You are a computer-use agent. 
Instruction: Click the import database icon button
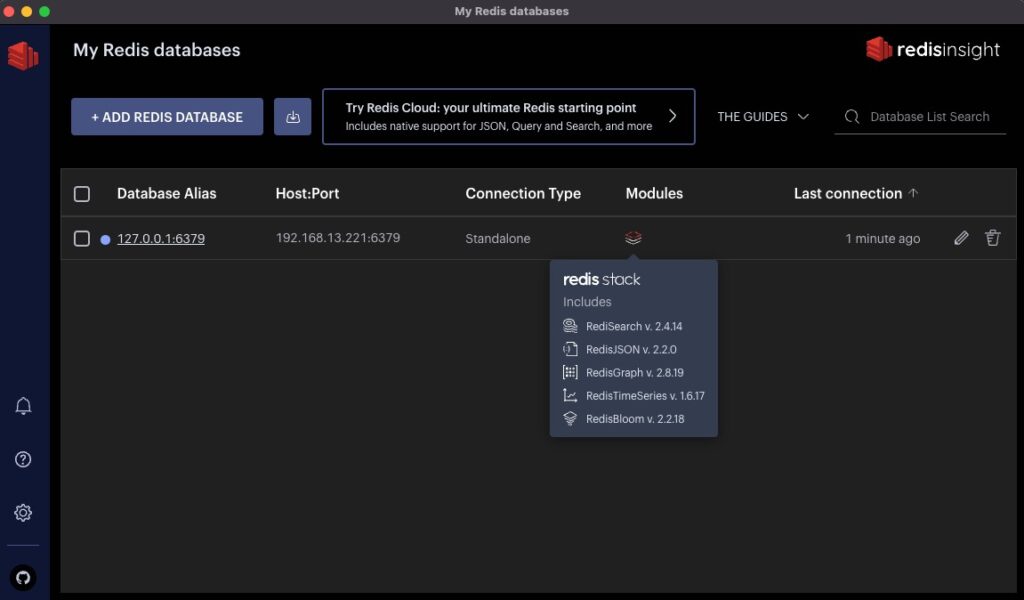click(x=293, y=117)
